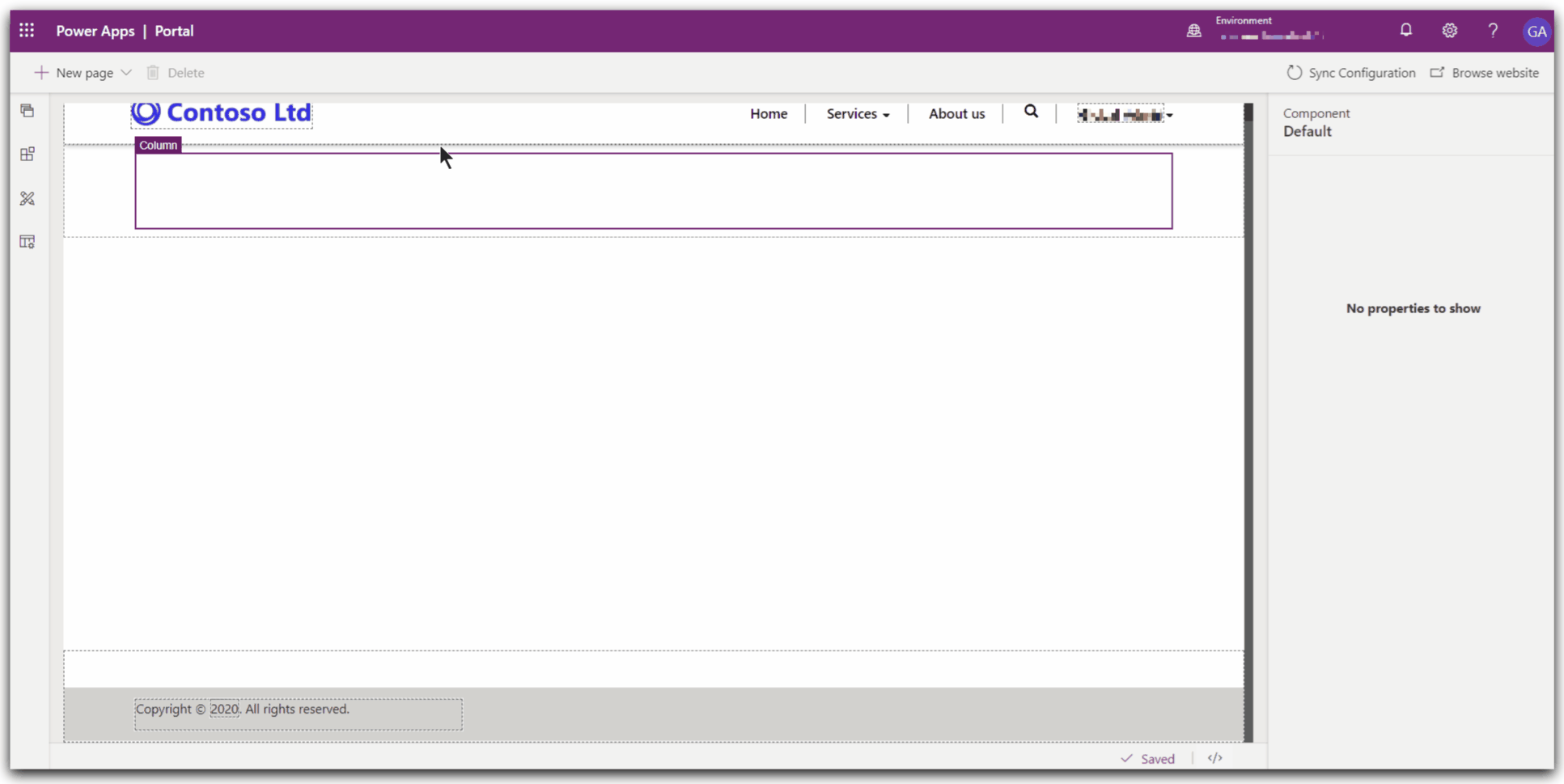Open Pages and navigation sidebar icon
Viewport: 1564px width, 784px height.
[x=28, y=111]
